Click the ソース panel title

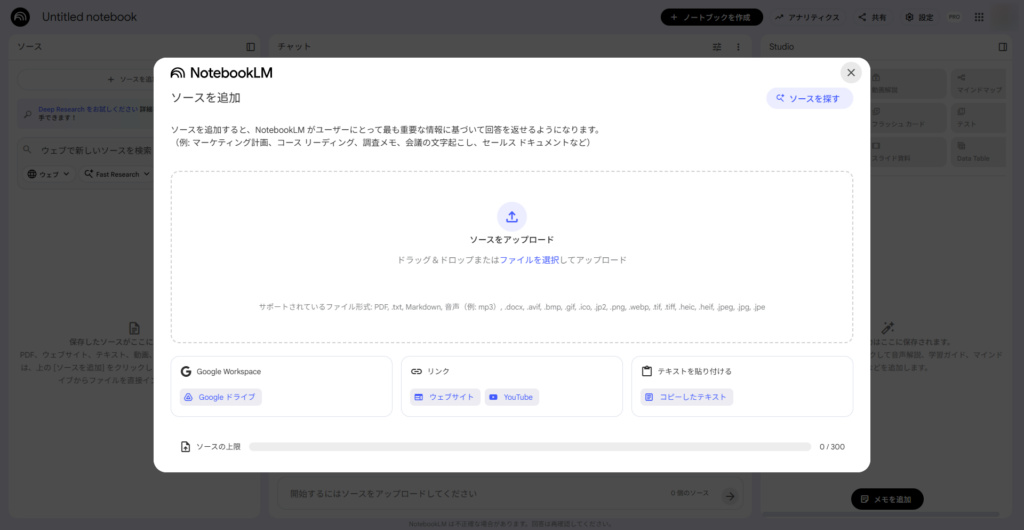(30, 47)
